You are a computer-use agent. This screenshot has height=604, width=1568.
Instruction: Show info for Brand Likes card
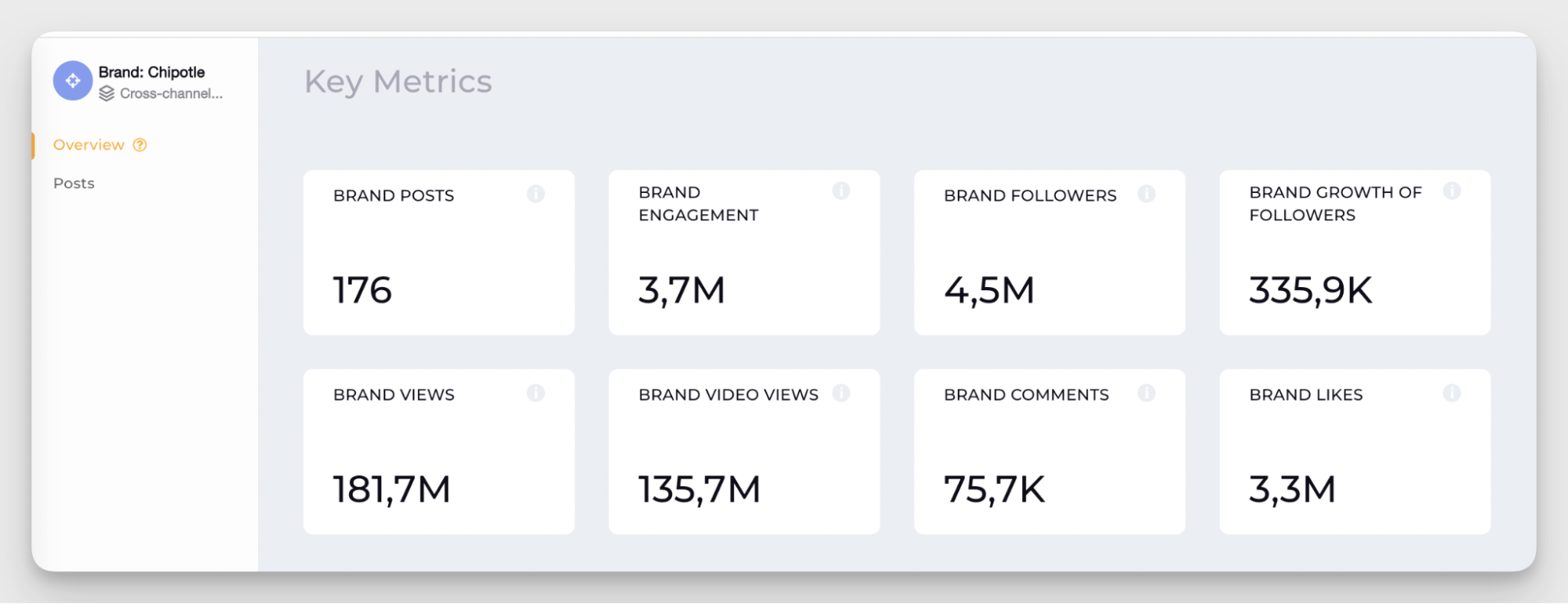[x=1452, y=393]
